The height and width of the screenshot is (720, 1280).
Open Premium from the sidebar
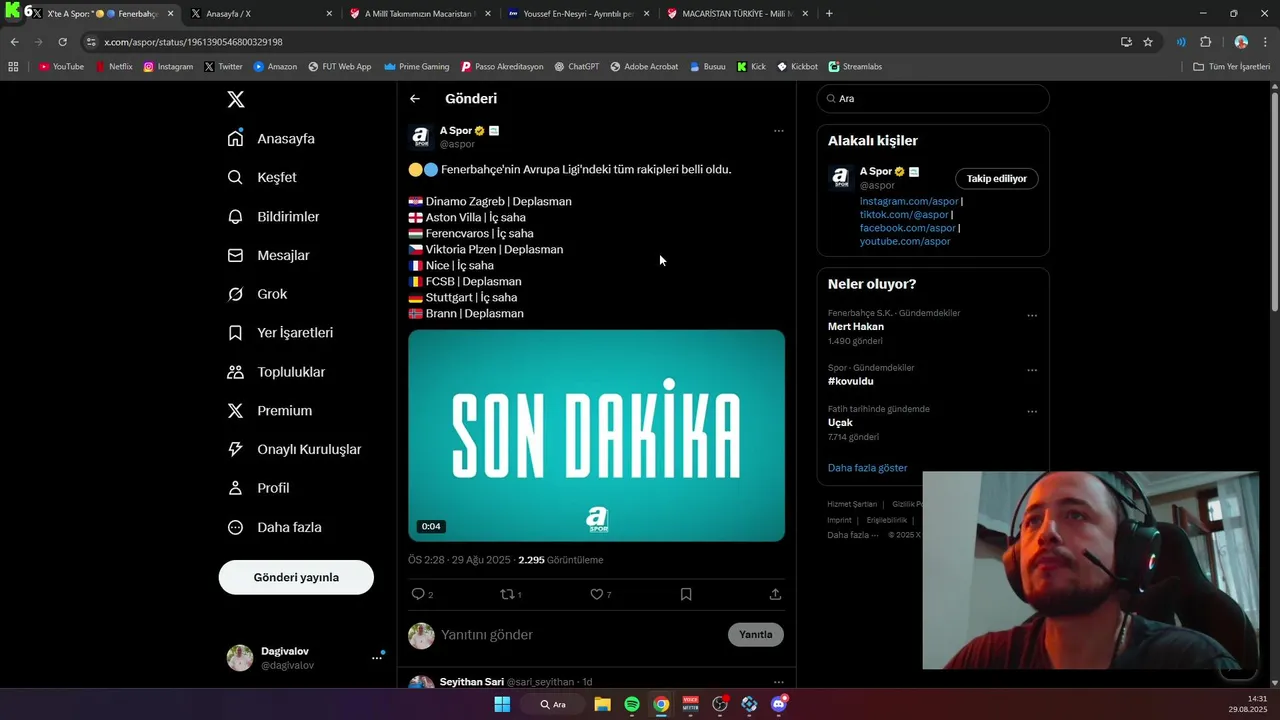[270, 410]
